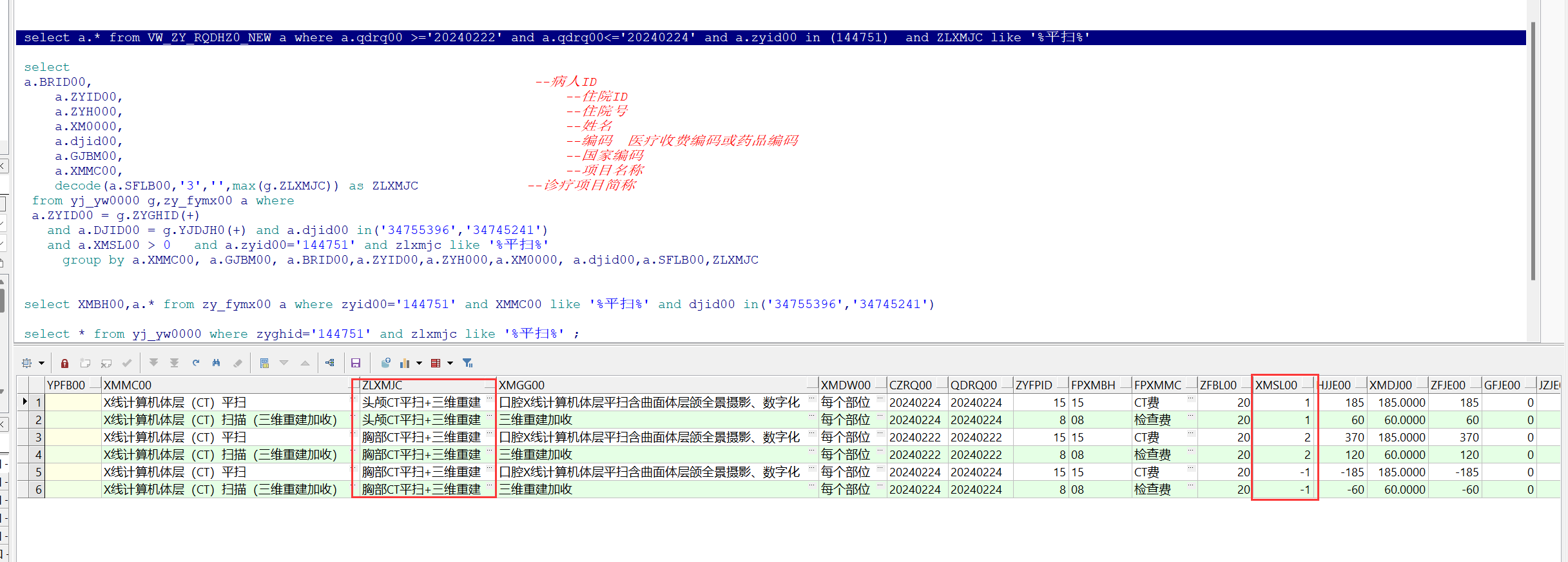Click the 'from yj_yw0000 g,zy_fymx00 a where' line

click(x=163, y=200)
